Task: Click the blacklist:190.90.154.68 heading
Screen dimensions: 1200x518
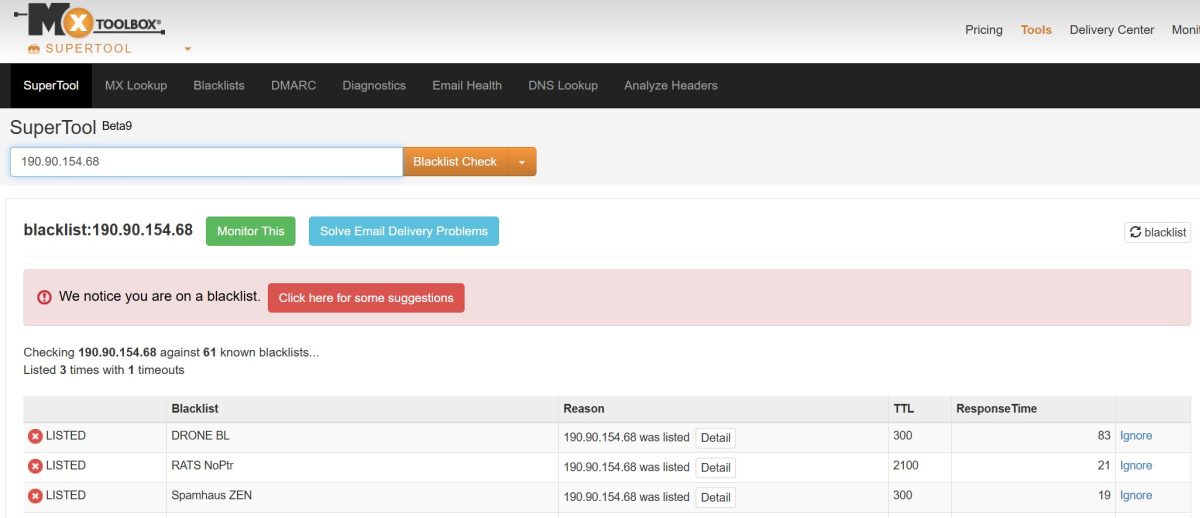Action: click(x=108, y=230)
